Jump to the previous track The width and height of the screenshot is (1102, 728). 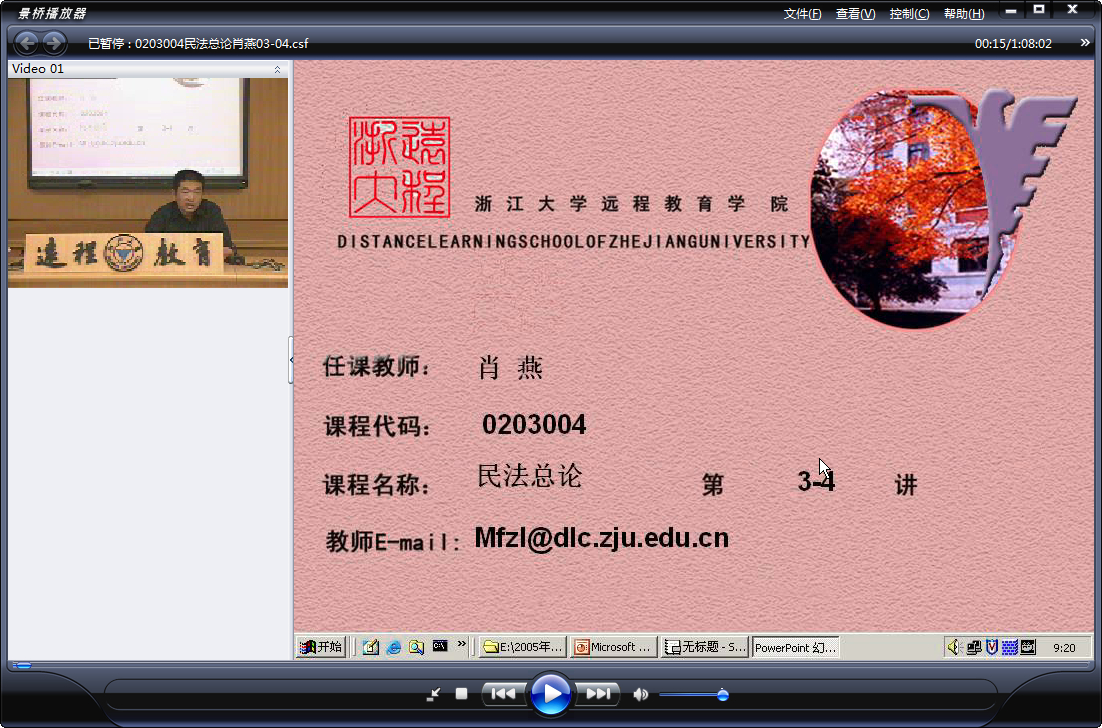503,694
